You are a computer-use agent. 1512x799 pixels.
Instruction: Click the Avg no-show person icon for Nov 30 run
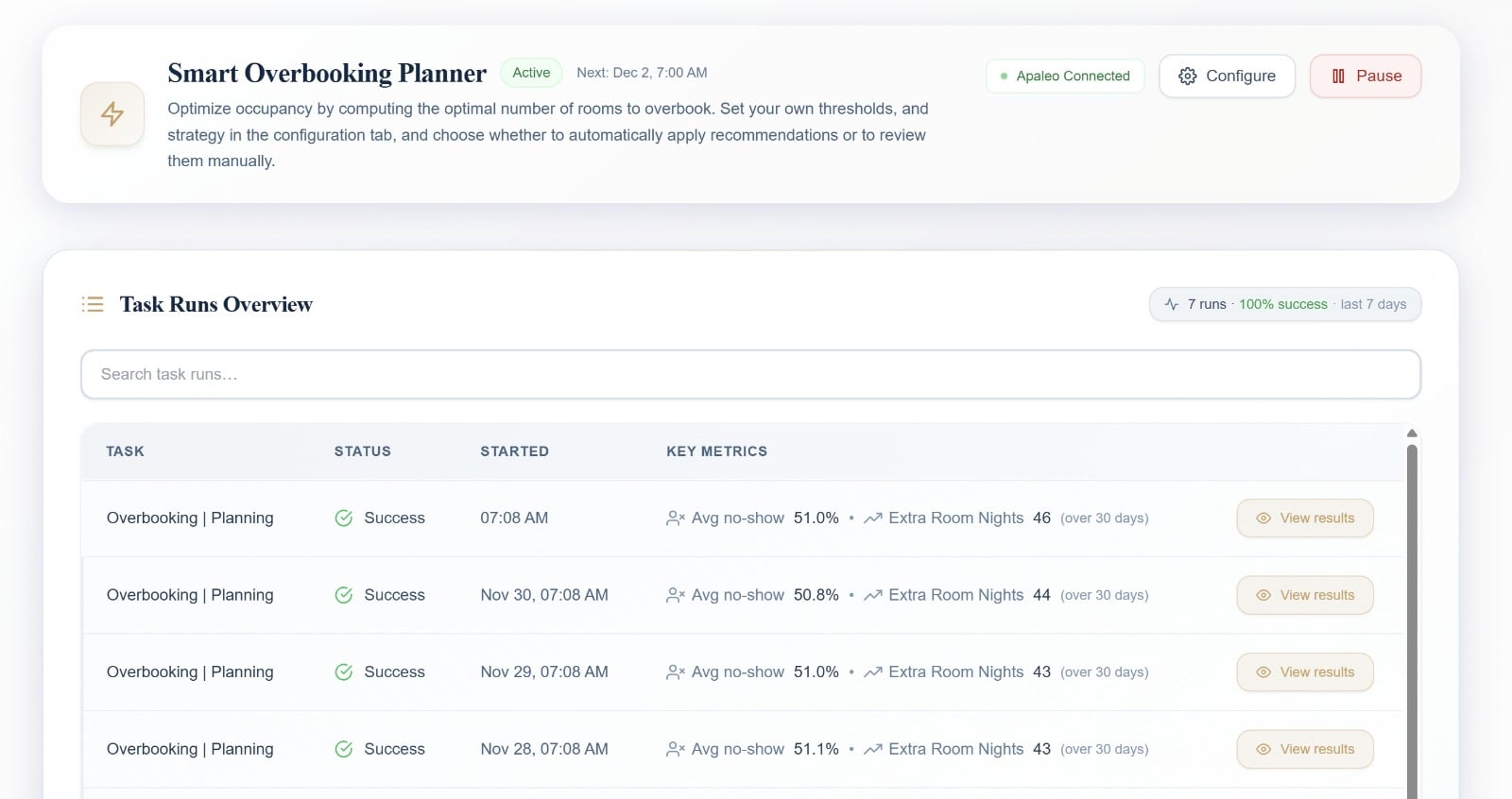pyautogui.click(x=675, y=595)
